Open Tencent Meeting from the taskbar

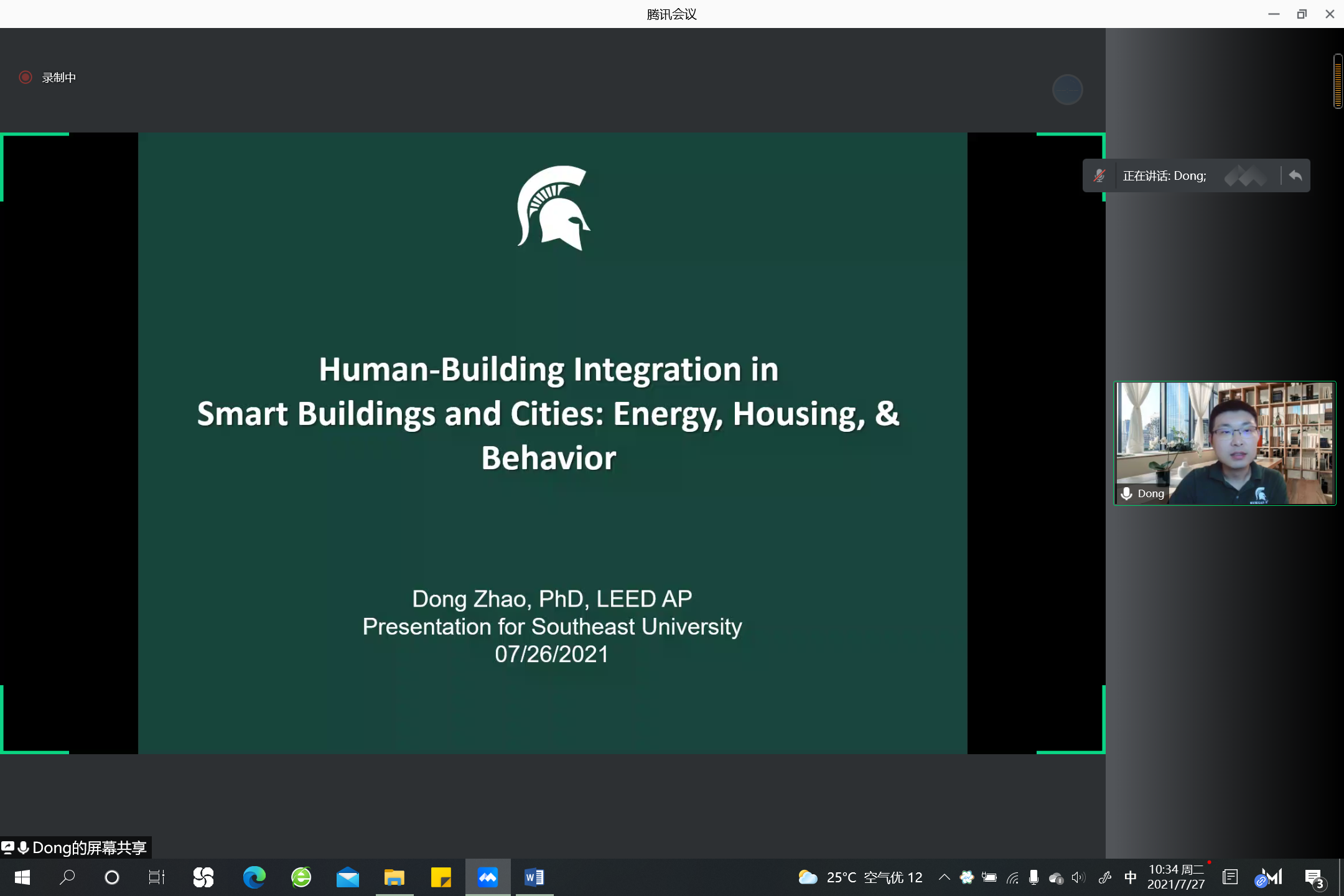tap(488, 877)
